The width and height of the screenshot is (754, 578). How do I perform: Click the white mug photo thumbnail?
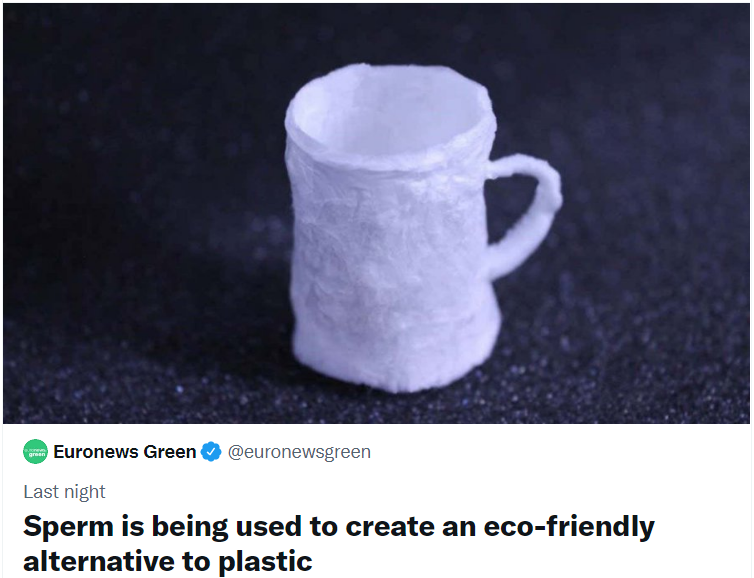coord(377,212)
